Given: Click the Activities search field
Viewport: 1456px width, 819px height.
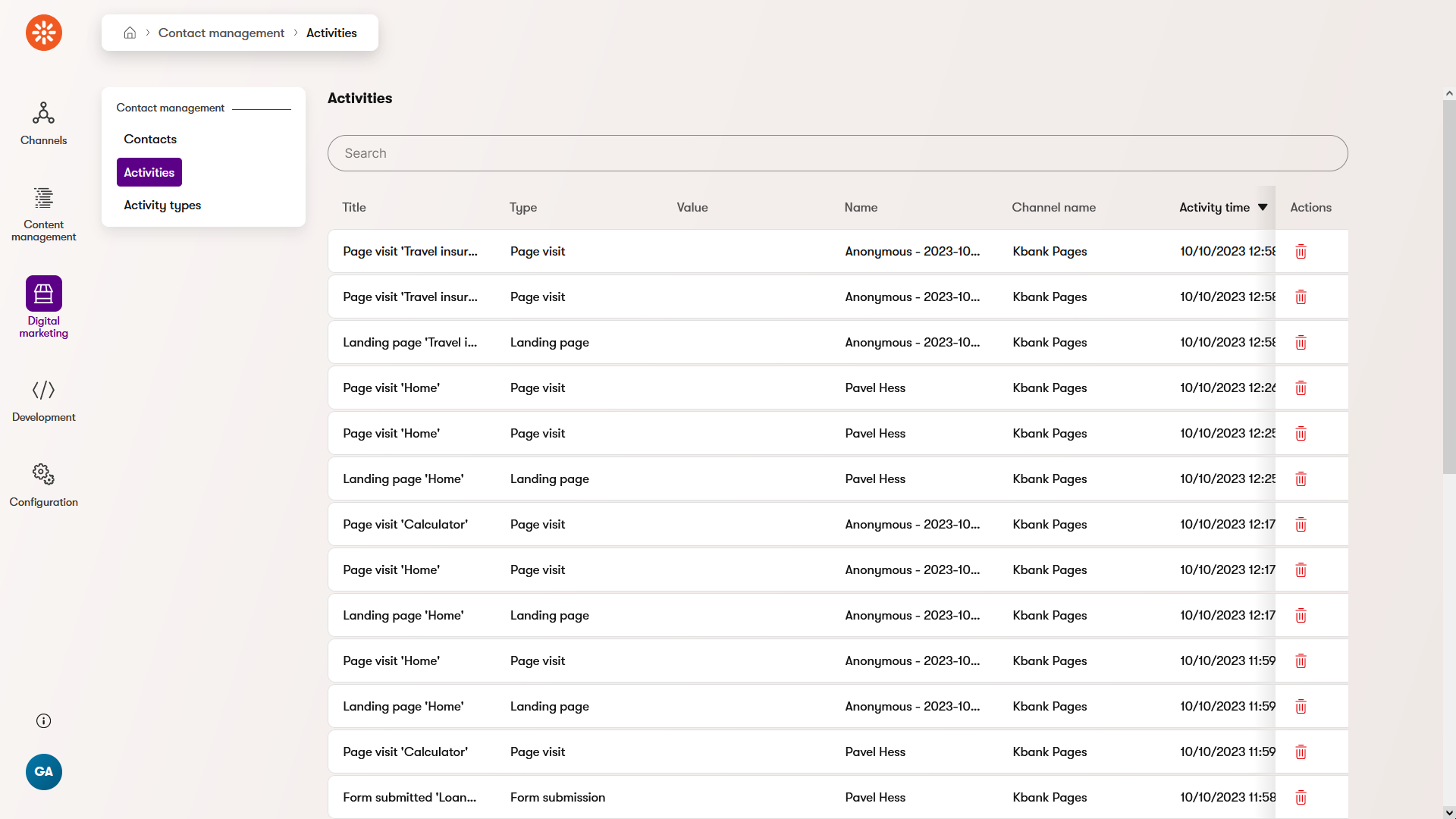Looking at the screenshot, I should click(x=837, y=153).
